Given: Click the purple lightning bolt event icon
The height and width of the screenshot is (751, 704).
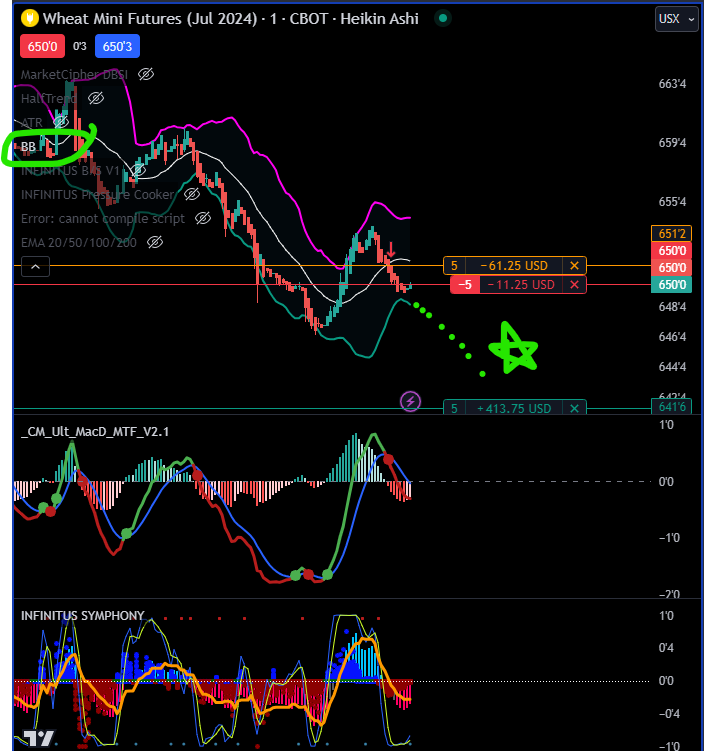Looking at the screenshot, I should click(410, 401).
